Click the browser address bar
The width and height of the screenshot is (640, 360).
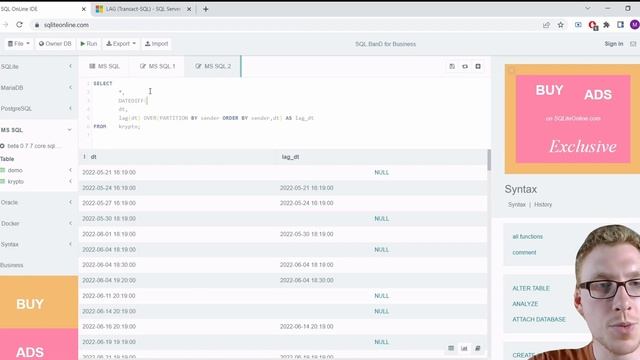tap(286, 25)
